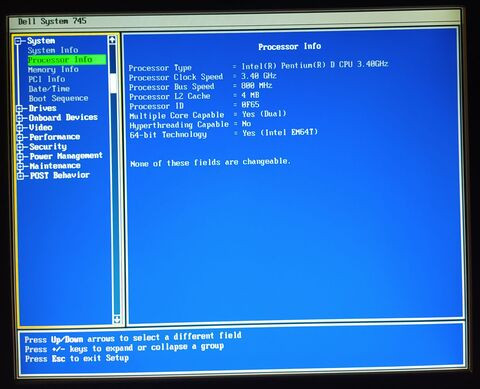Click the 3.40 GHz value

[259, 76]
